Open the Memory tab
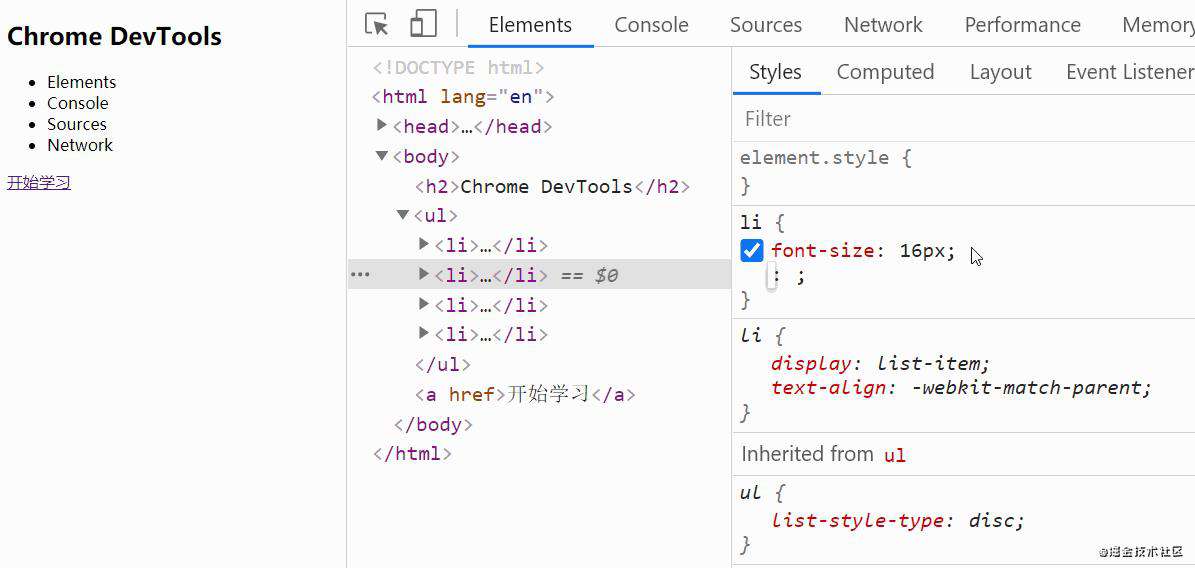 click(1158, 24)
